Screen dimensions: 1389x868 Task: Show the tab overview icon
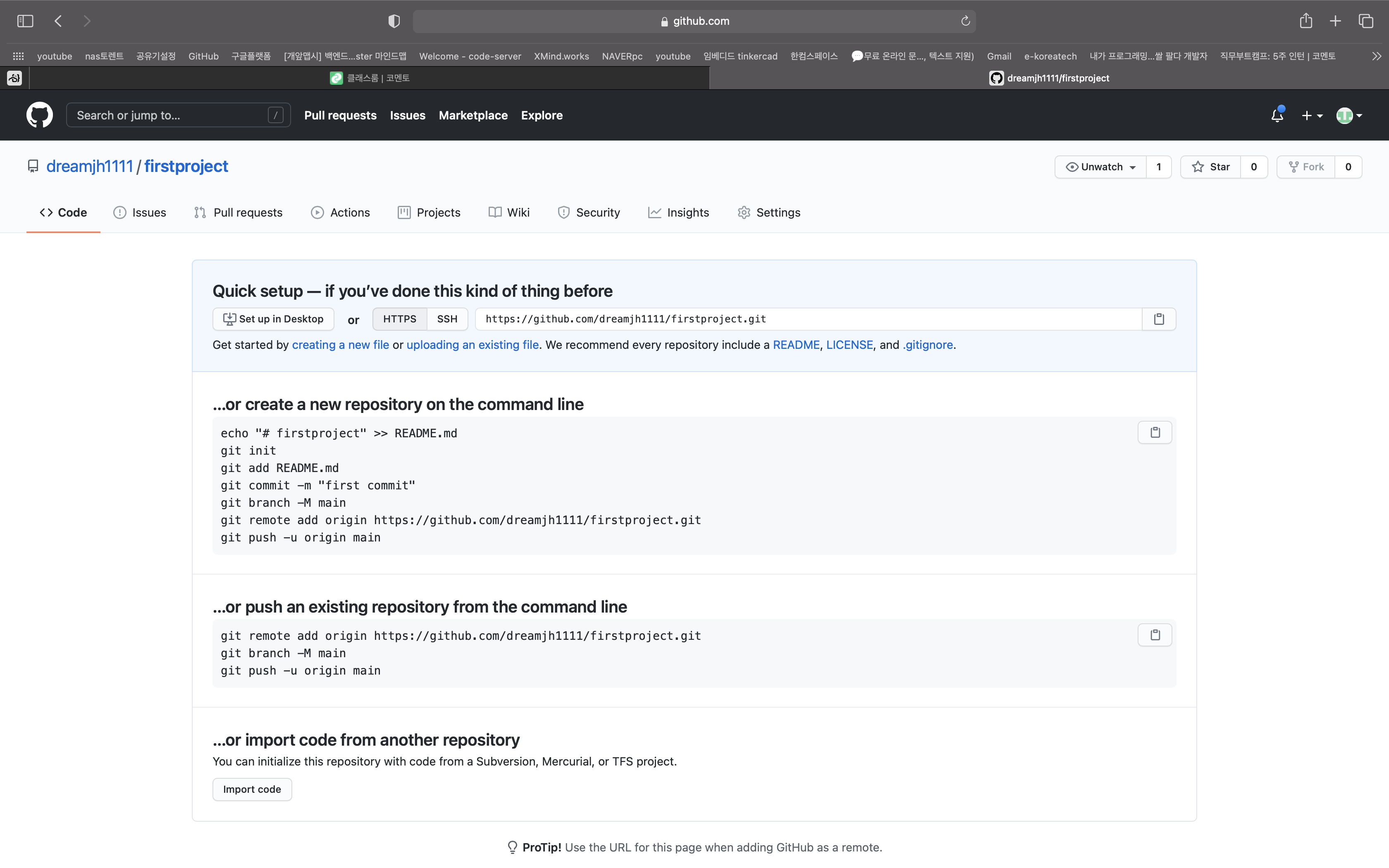click(1366, 21)
